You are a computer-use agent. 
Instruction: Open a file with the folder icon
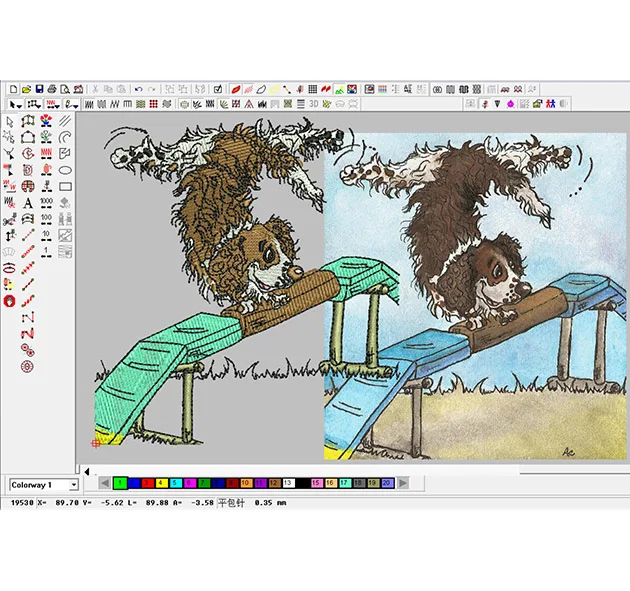tap(26, 89)
